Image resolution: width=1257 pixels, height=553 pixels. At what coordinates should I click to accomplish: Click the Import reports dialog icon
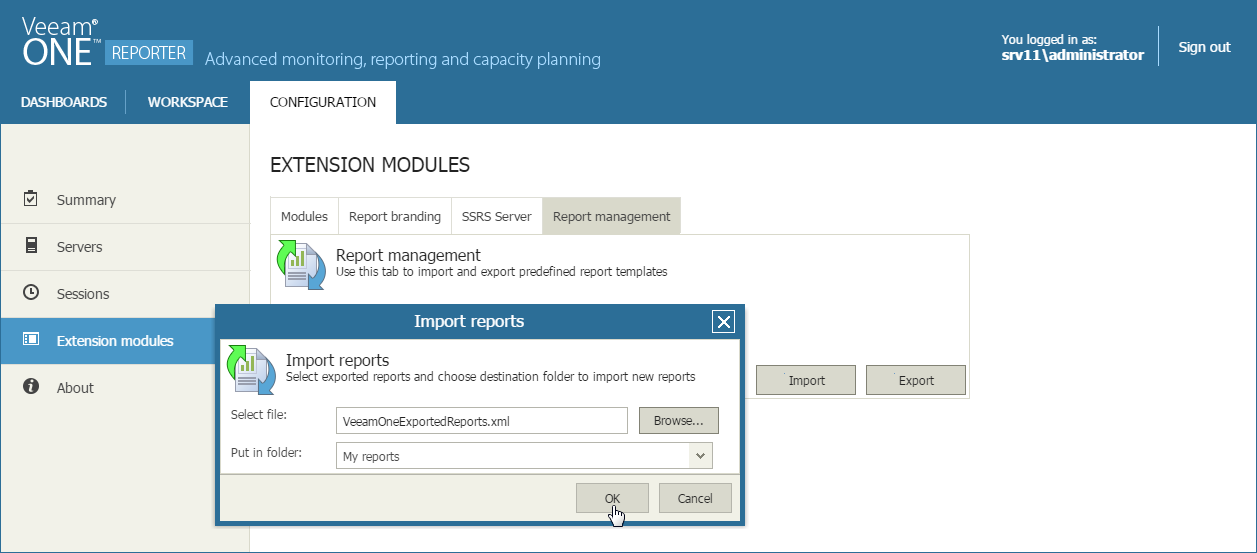click(x=250, y=369)
